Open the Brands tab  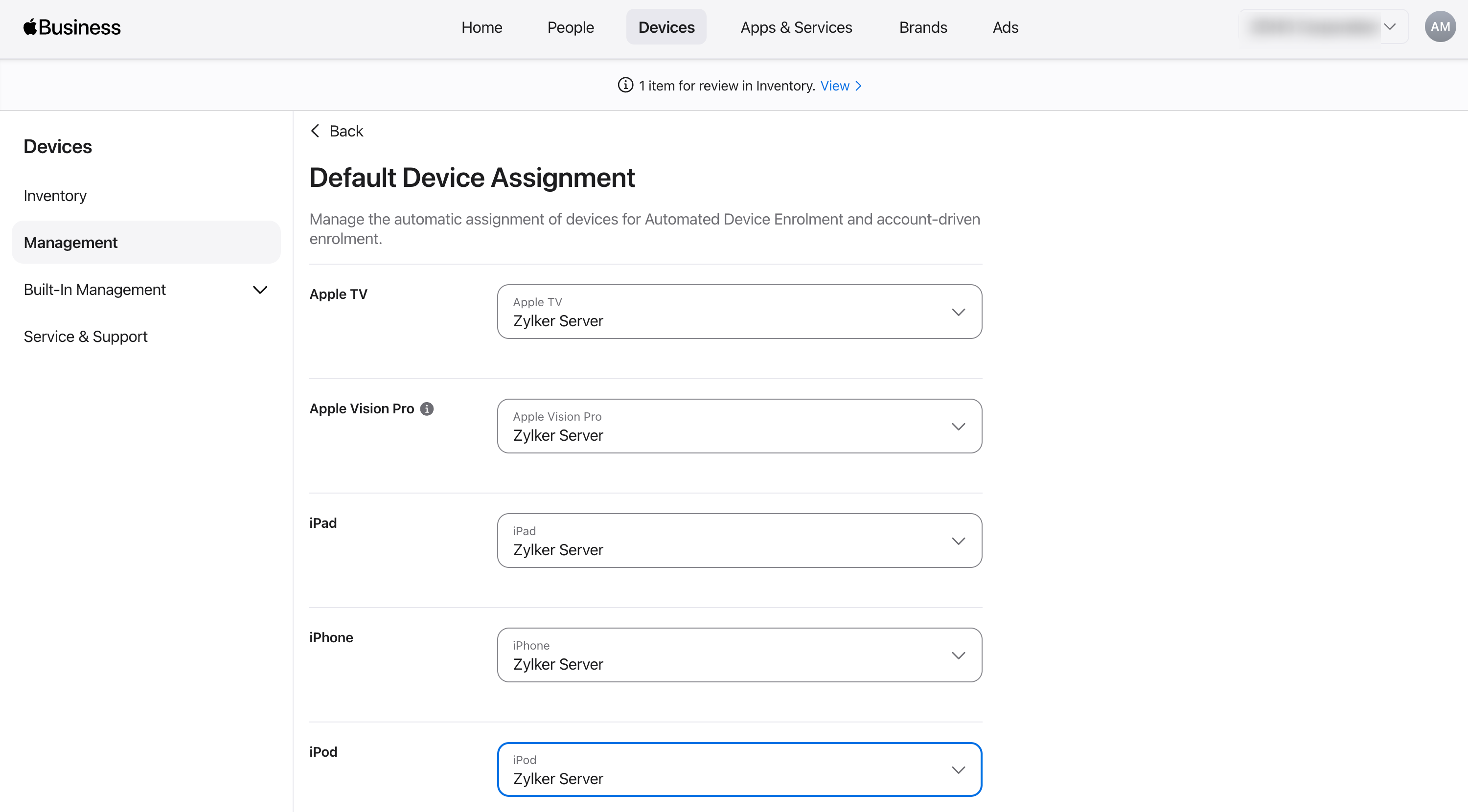coord(923,27)
